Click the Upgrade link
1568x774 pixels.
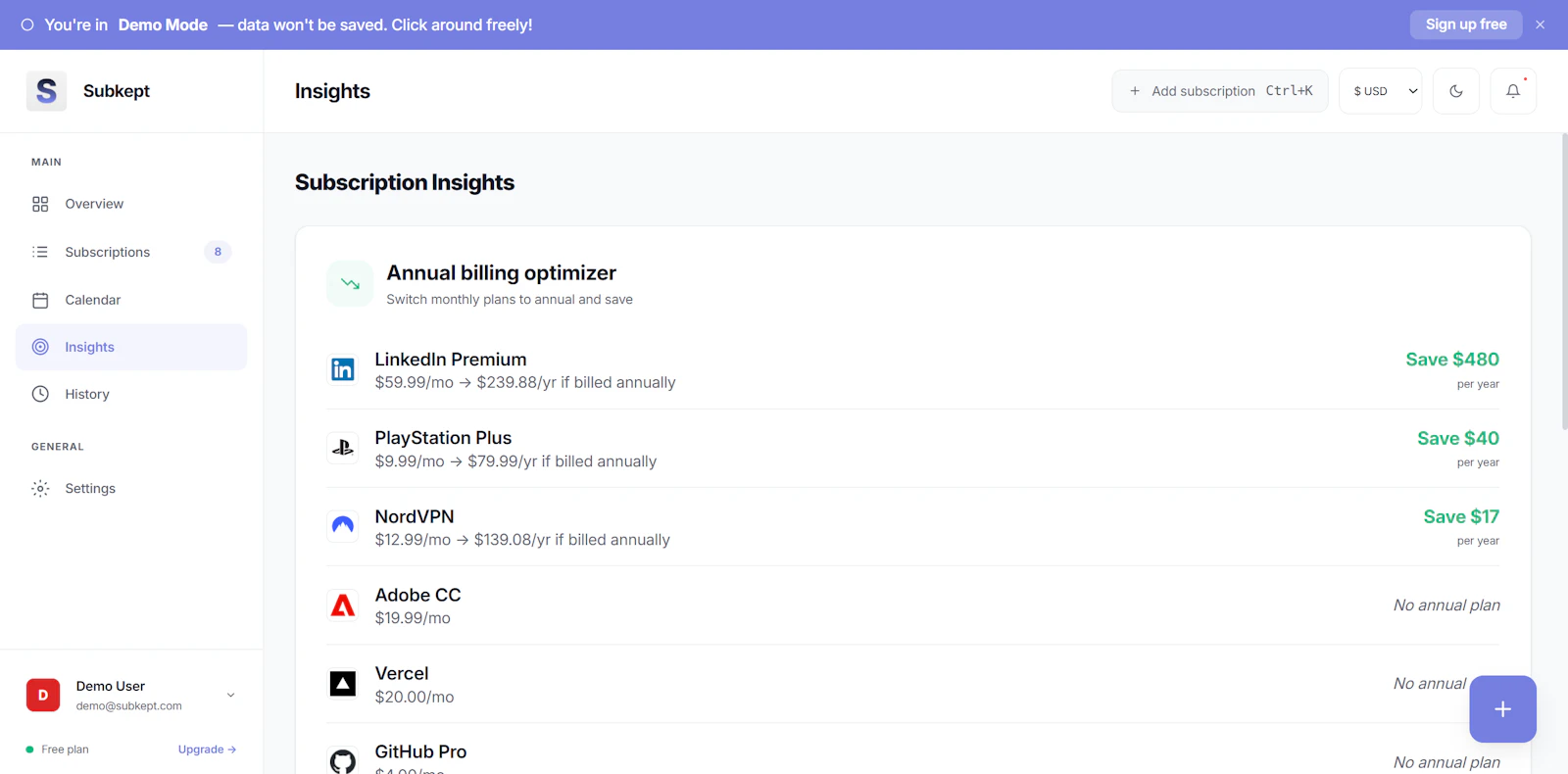tap(207, 750)
